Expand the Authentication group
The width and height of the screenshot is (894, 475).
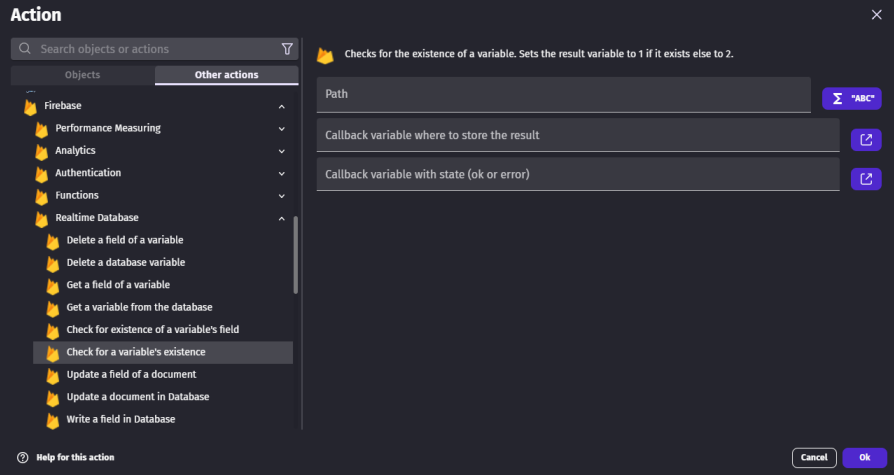tap(282, 173)
